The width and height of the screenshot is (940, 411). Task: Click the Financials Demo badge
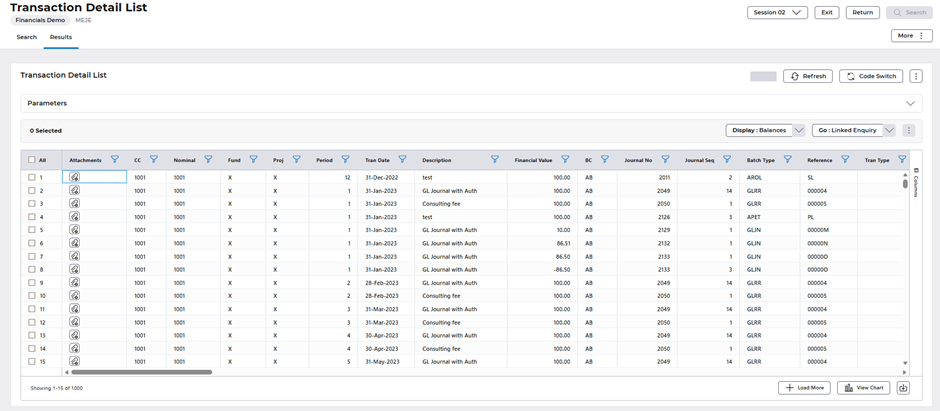[40, 20]
